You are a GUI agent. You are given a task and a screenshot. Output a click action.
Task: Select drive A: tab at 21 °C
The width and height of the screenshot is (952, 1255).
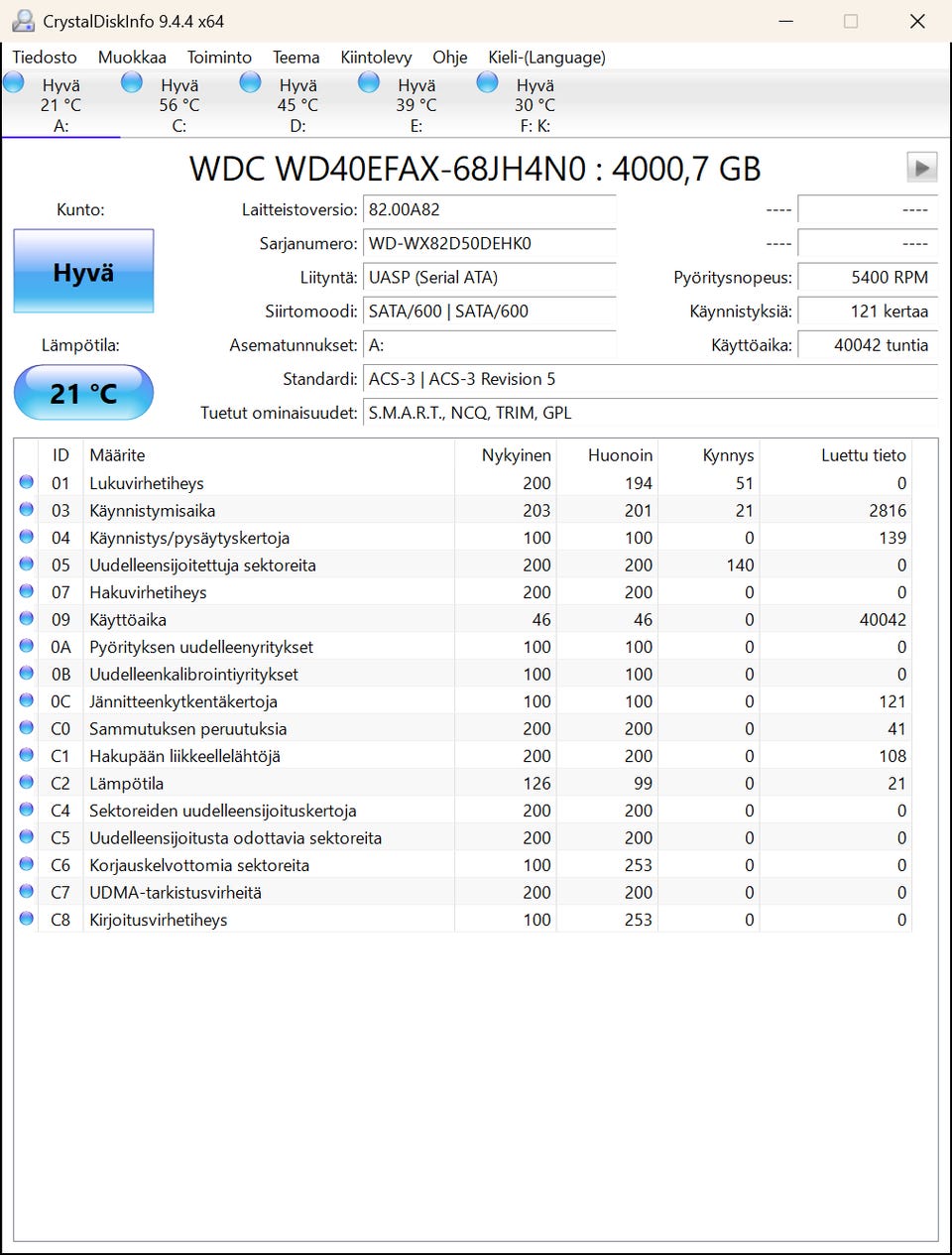coord(60,103)
